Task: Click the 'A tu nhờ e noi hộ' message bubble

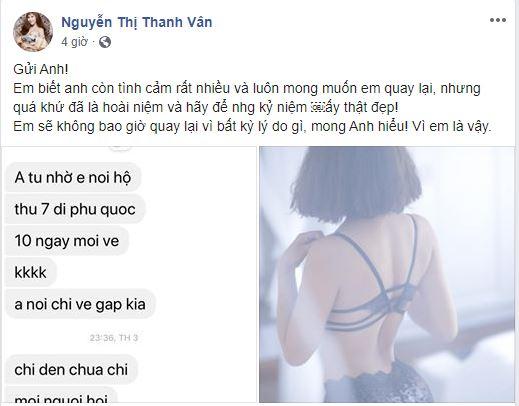Action: pyautogui.click(x=73, y=177)
